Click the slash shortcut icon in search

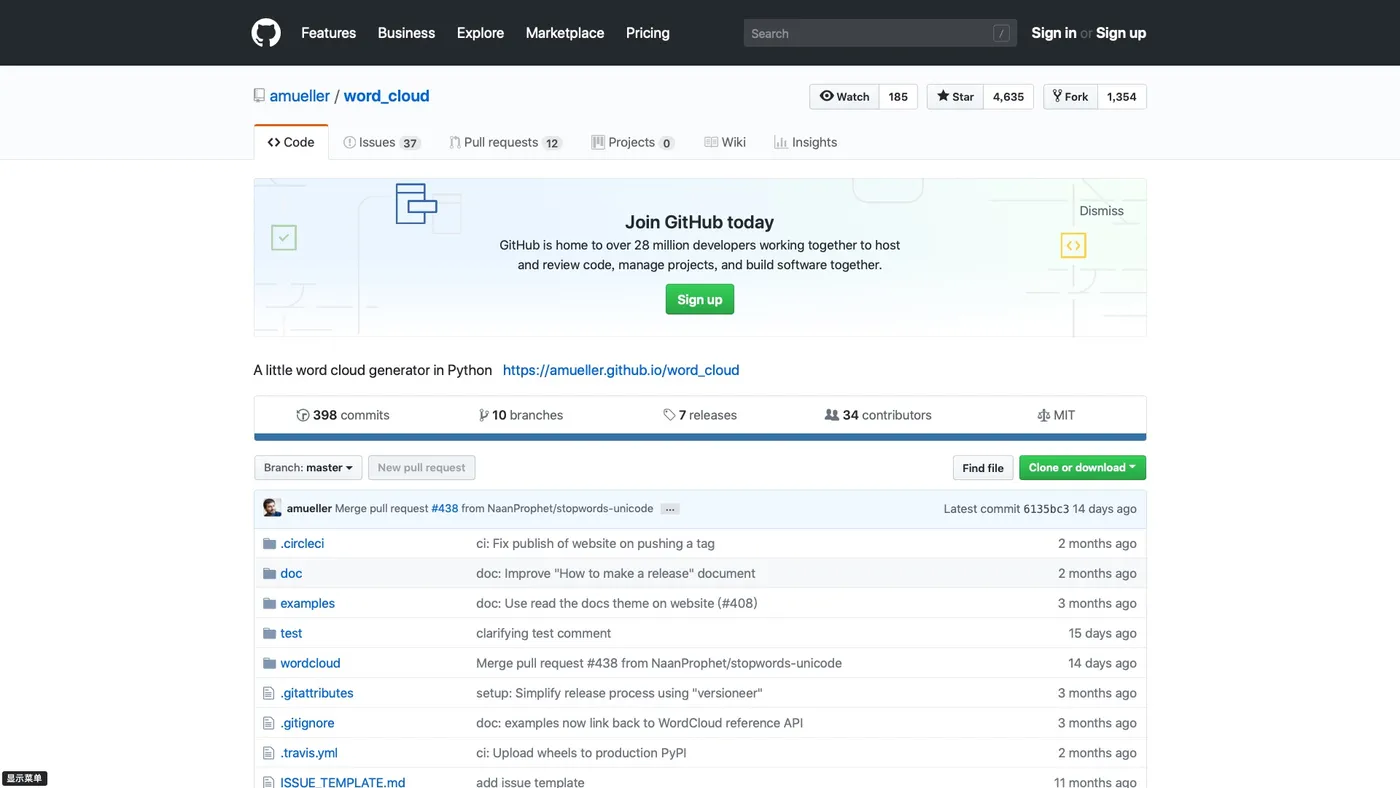(1001, 33)
